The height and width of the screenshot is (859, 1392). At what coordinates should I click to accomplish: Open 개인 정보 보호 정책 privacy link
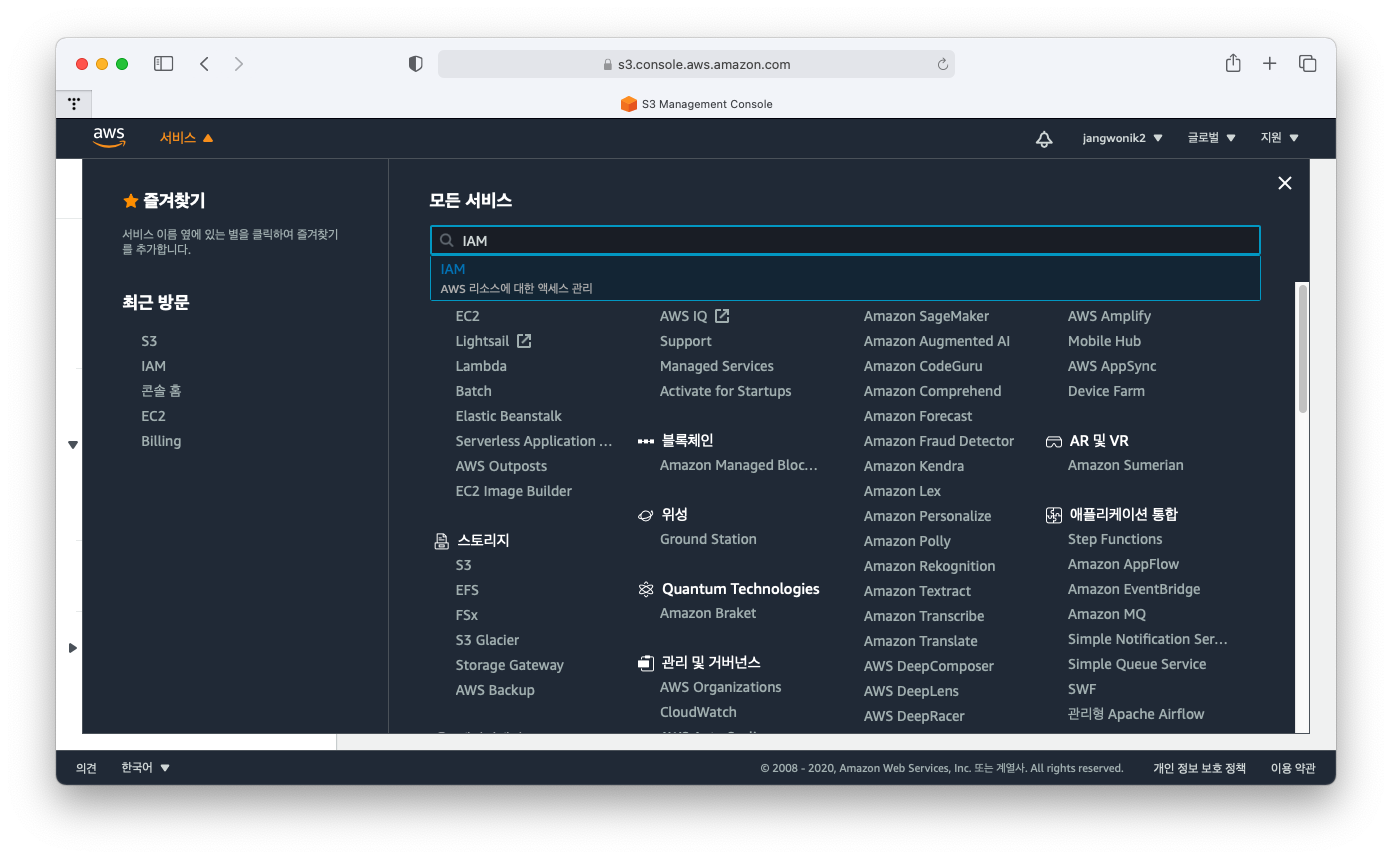[1199, 768]
